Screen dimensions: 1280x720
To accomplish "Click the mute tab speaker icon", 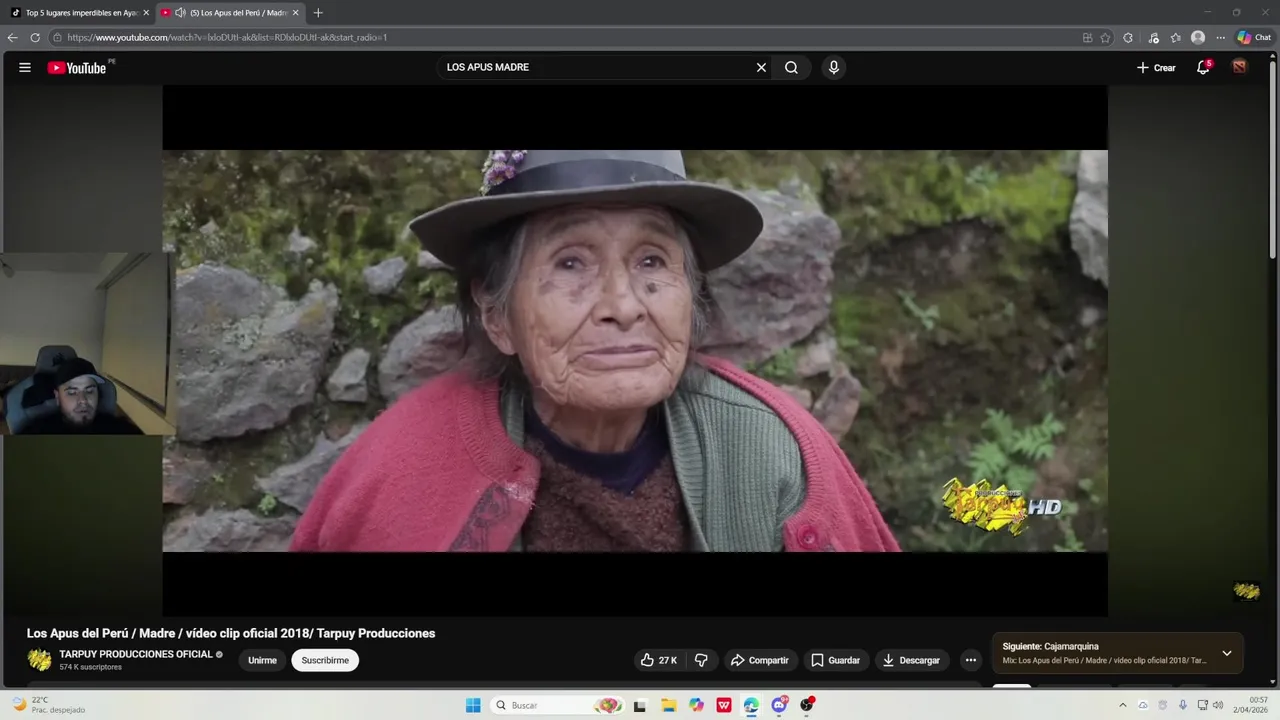I will pyautogui.click(x=180, y=13).
